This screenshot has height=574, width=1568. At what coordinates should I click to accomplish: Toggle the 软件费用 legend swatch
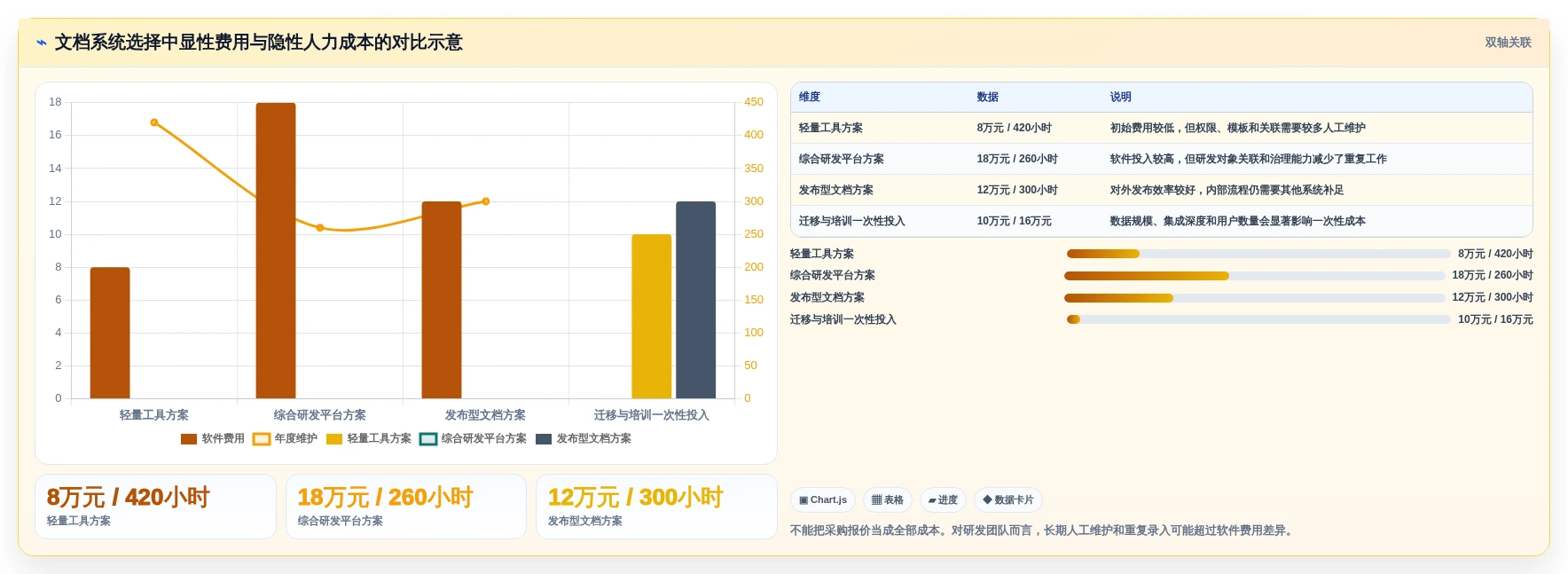tap(189, 439)
